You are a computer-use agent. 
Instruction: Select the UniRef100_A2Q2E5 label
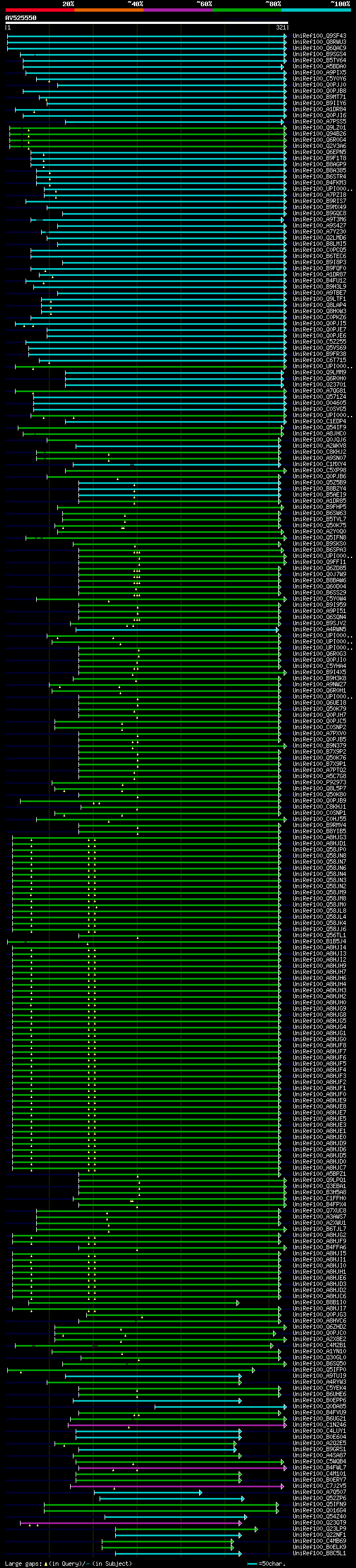pyautogui.click(x=319, y=1443)
